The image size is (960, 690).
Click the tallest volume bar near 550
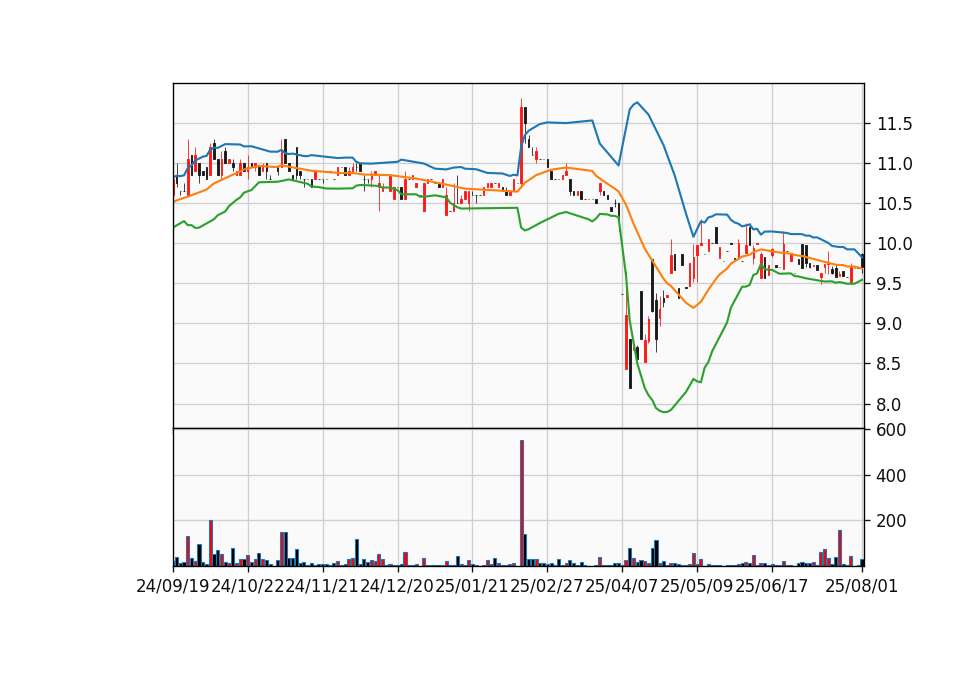pyautogui.click(x=522, y=503)
